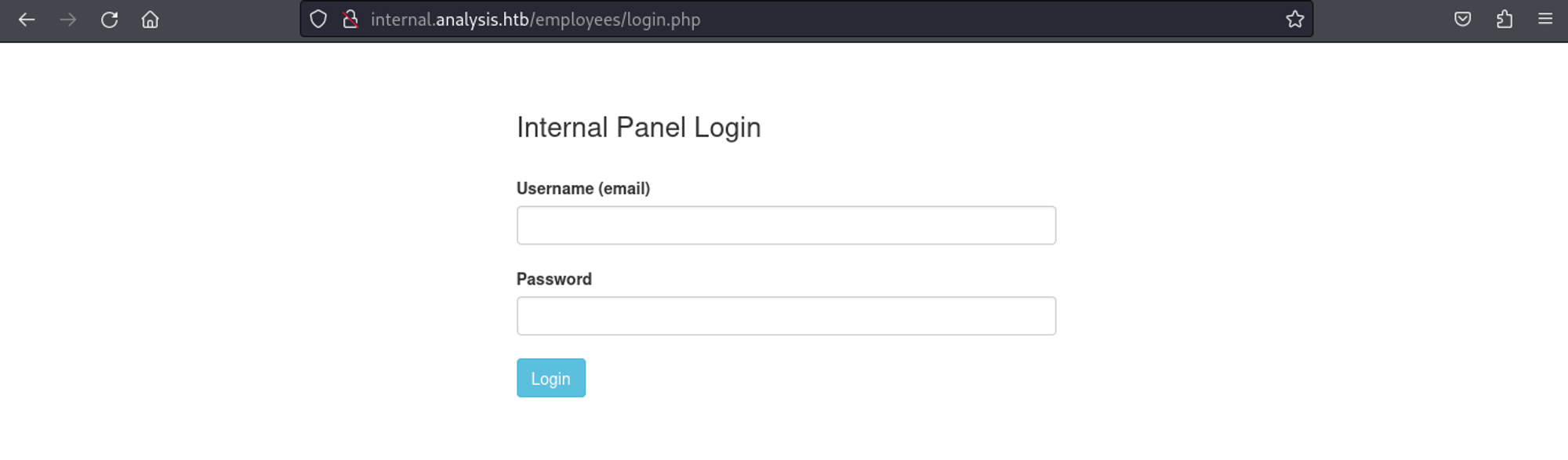Viewport: 1568px width, 460px height.
Task: Click the forward navigation arrow
Action: [68, 20]
